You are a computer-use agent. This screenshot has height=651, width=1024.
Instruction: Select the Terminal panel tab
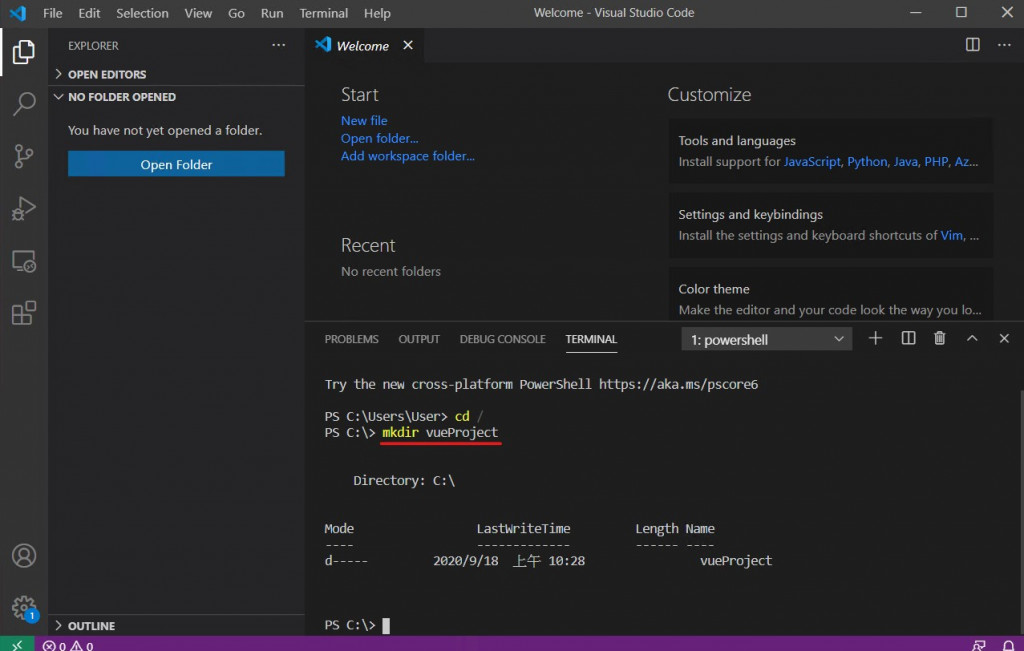(x=591, y=339)
